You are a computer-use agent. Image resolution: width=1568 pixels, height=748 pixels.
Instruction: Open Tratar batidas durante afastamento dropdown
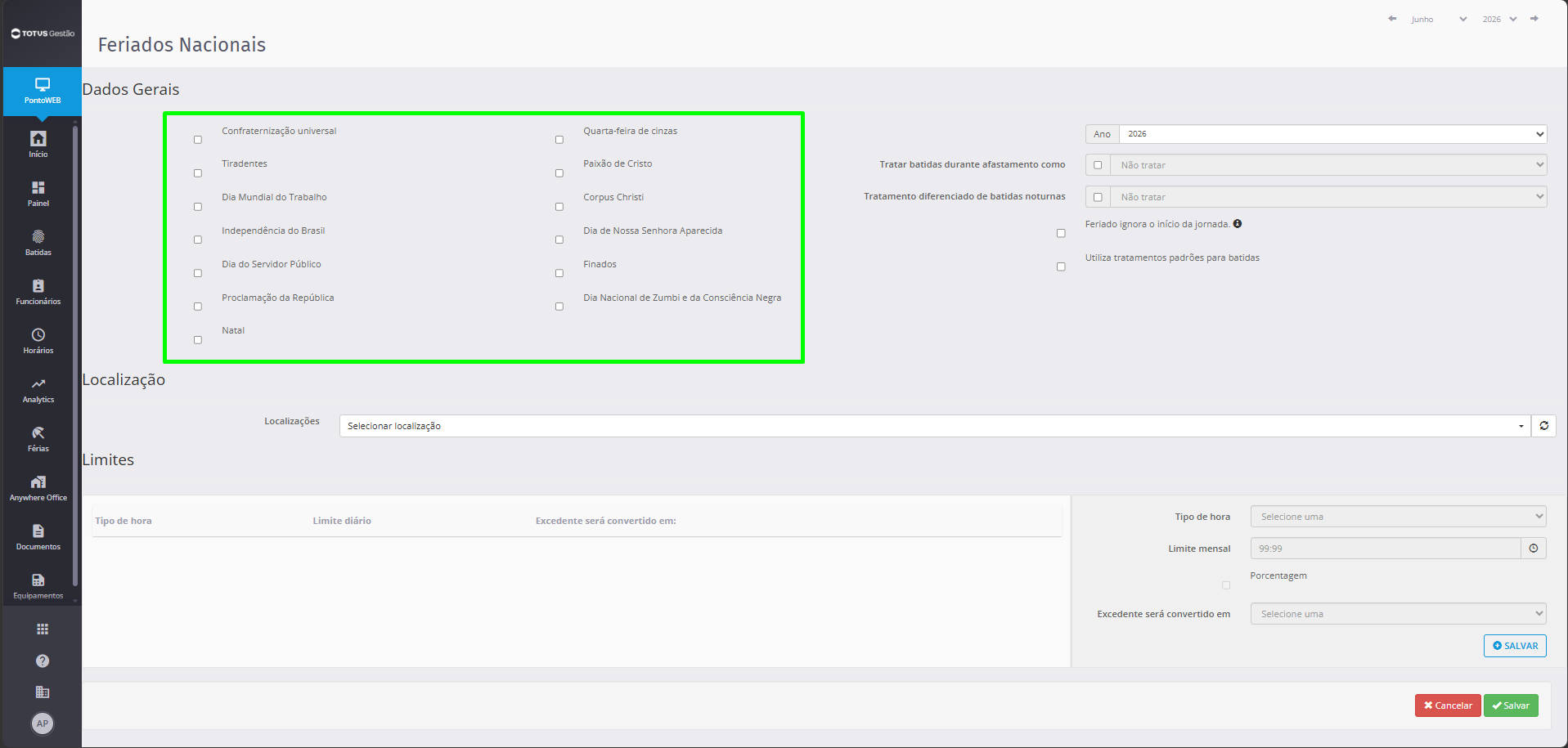[1328, 165]
